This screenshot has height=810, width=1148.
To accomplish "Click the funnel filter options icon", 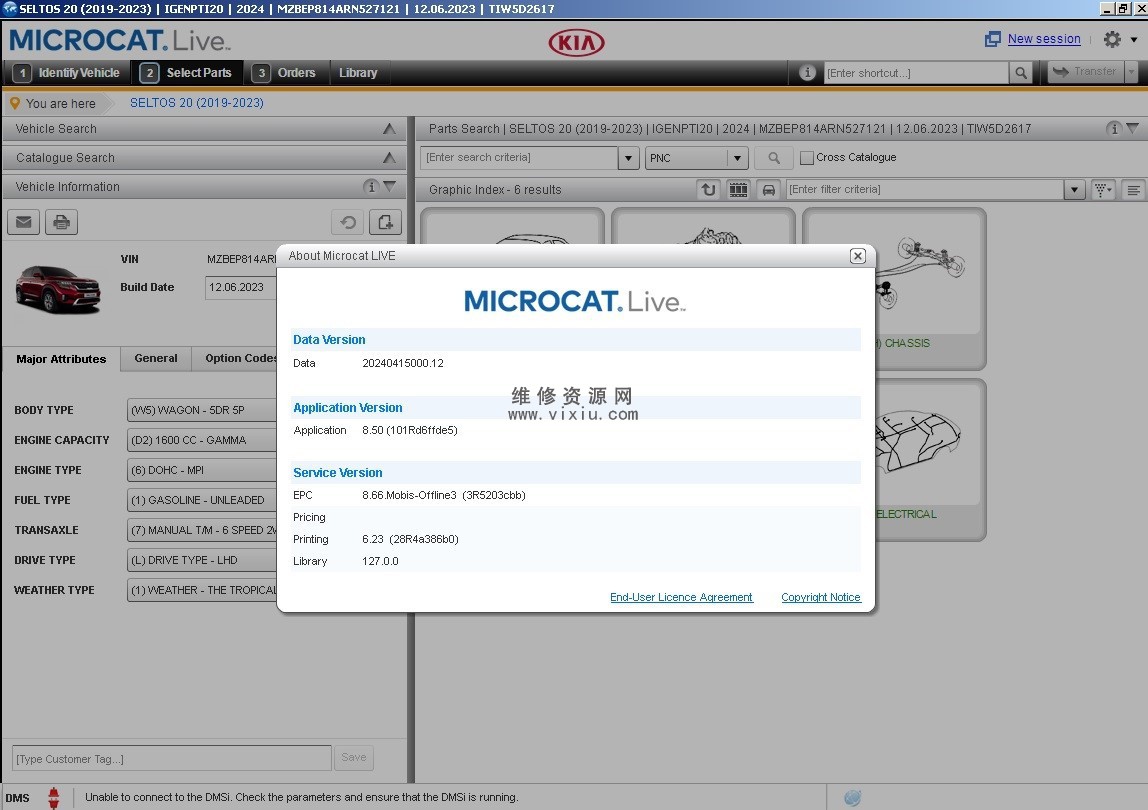I will click(1103, 190).
